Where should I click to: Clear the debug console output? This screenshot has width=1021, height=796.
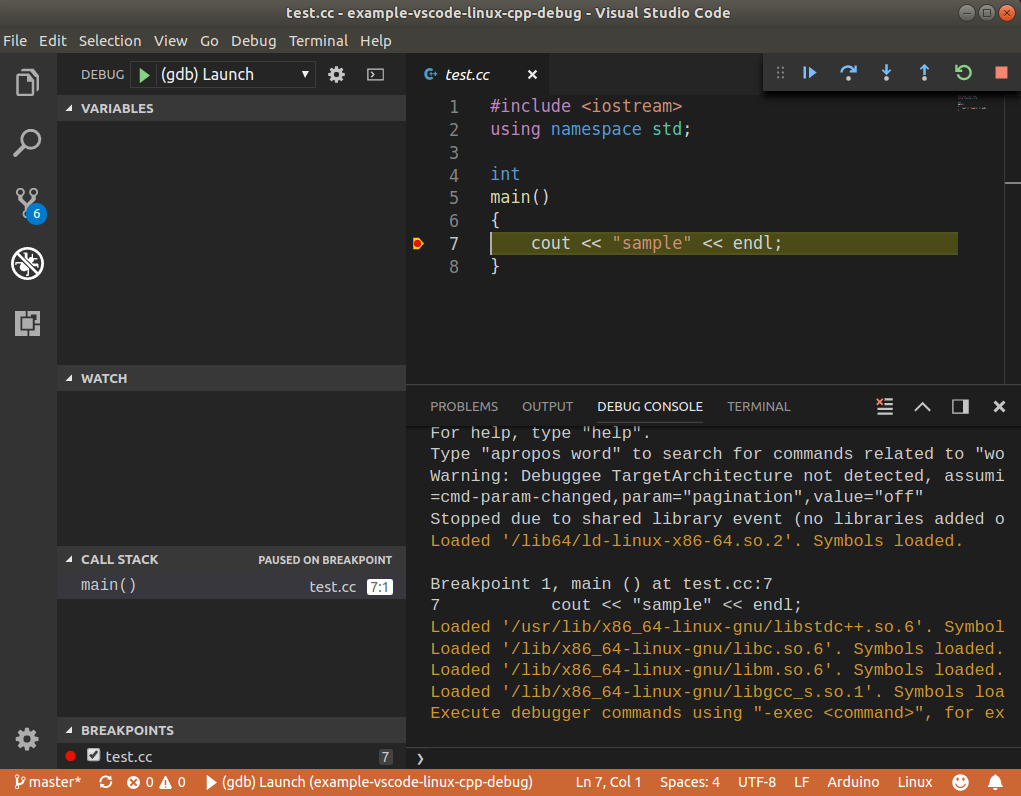[884, 406]
